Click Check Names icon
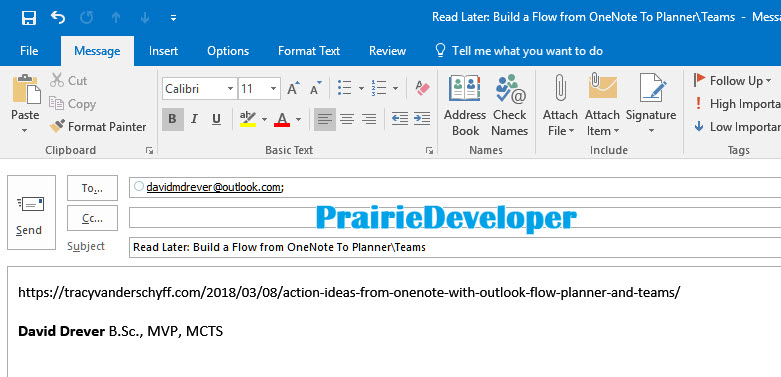The height and width of the screenshot is (377, 781). click(510, 106)
